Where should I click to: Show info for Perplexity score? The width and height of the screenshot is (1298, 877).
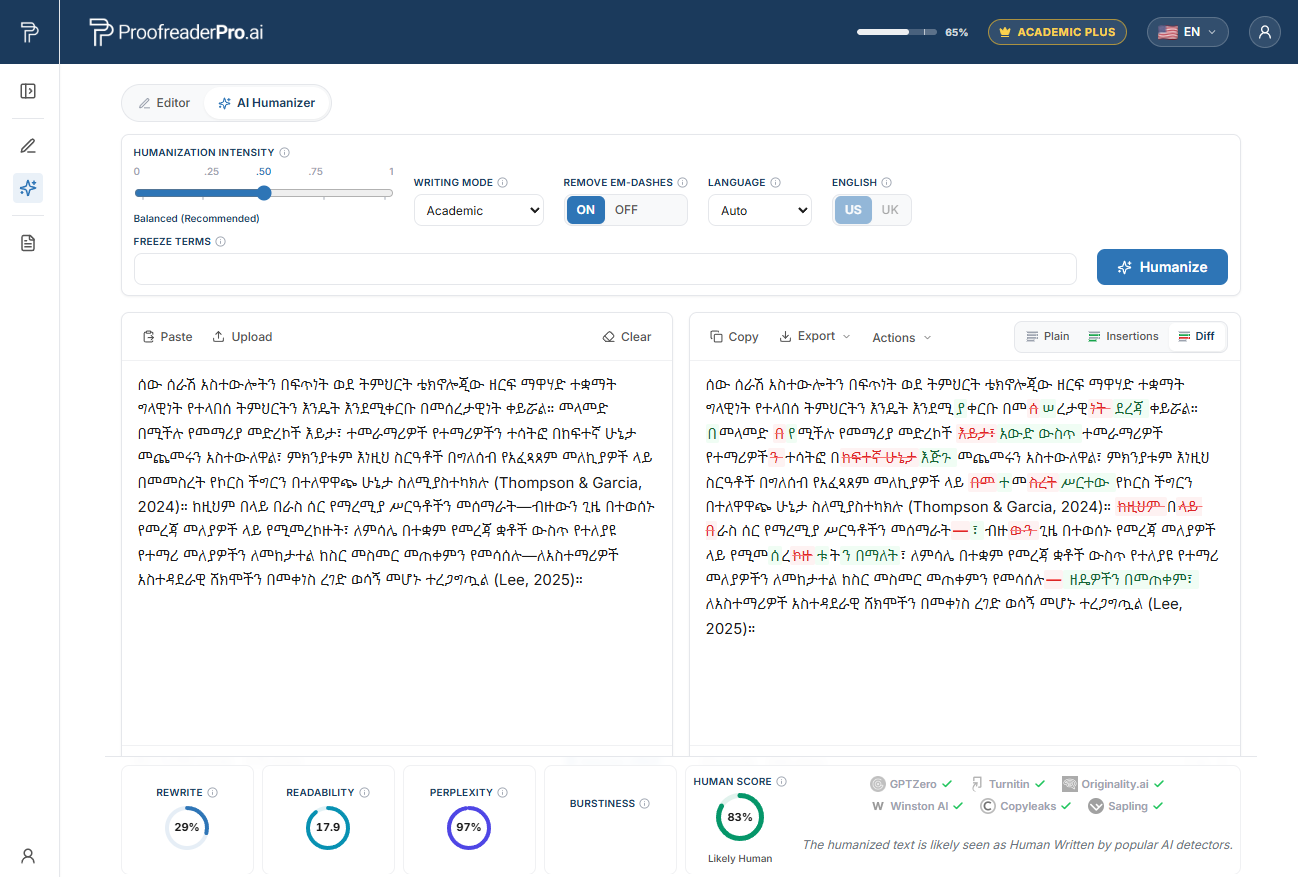(503, 793)
